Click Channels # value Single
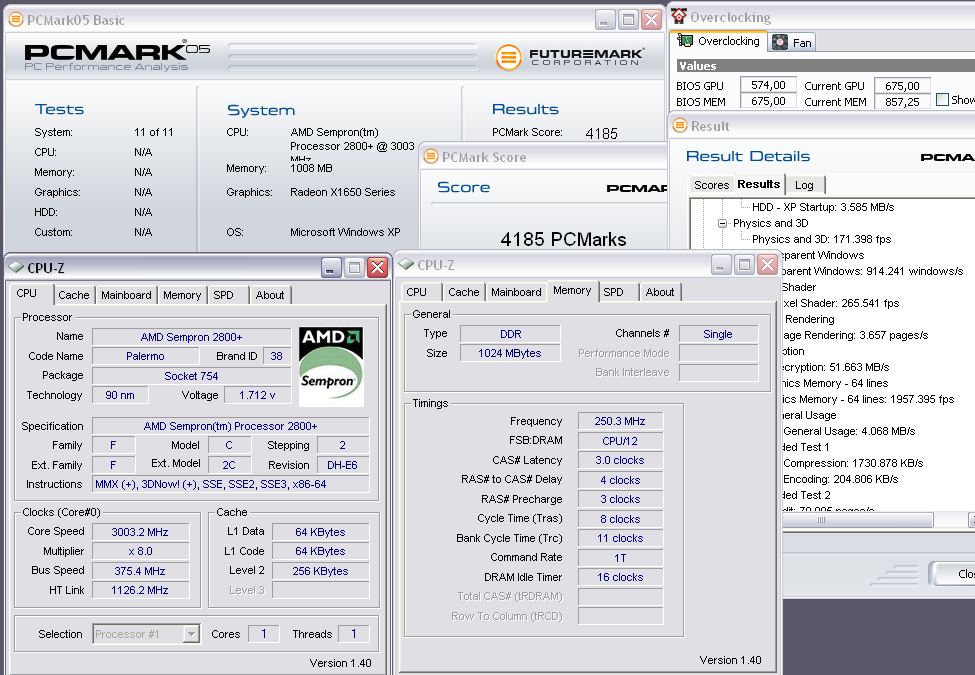 point(718,334)
